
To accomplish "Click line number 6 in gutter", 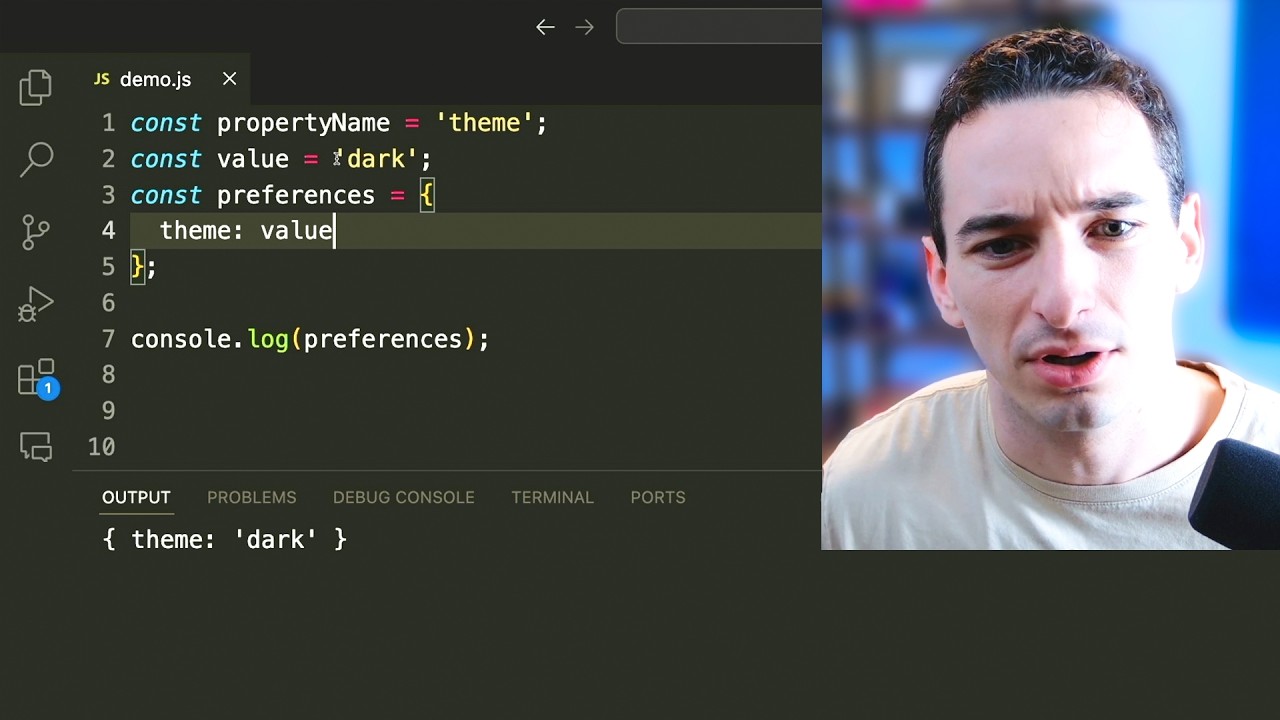I will (x=108, y=303).
